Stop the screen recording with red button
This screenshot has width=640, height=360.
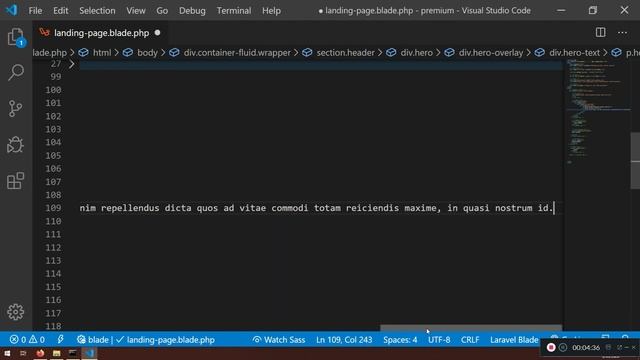coord(551,347)
